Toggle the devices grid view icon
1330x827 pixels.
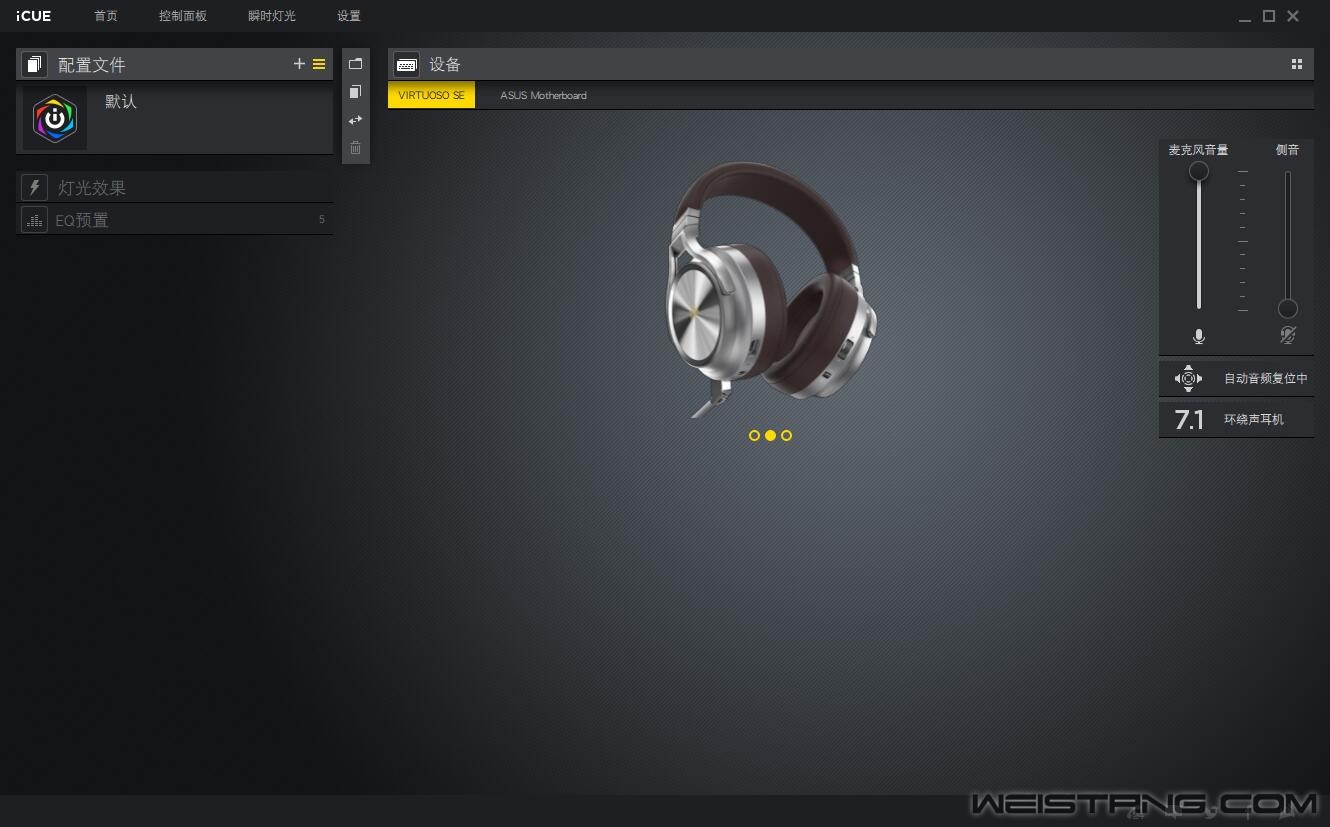coord(1297,64)
